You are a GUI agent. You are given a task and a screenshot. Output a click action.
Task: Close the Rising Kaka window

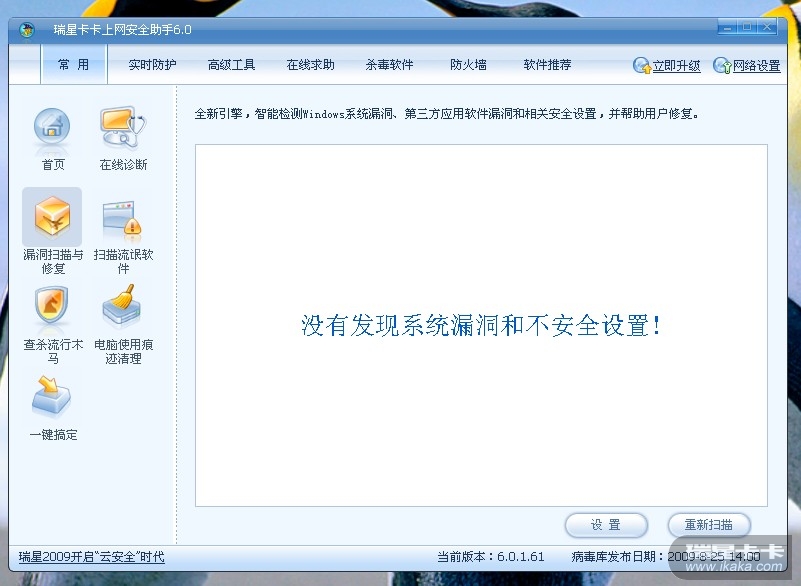coord(767,27)
